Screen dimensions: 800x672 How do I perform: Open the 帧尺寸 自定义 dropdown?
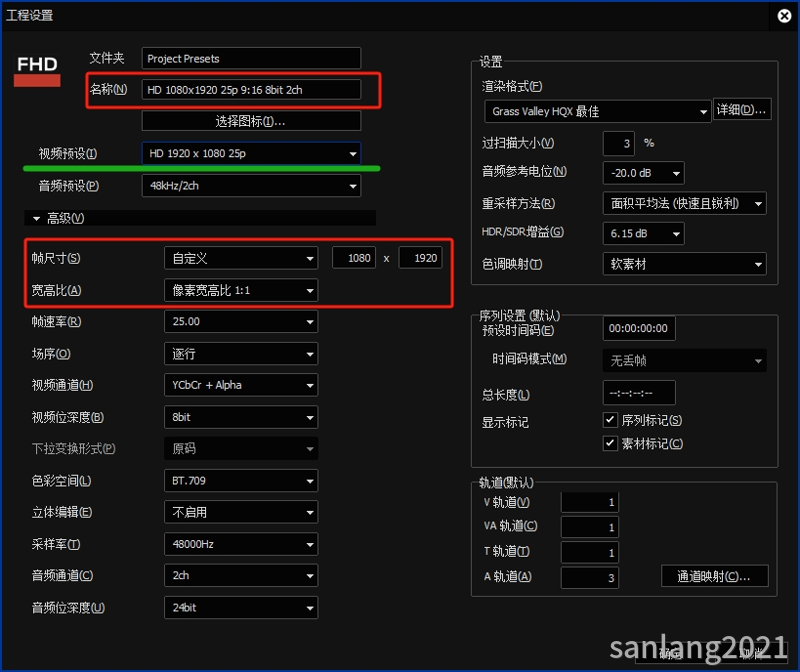(x=241, y=258)
